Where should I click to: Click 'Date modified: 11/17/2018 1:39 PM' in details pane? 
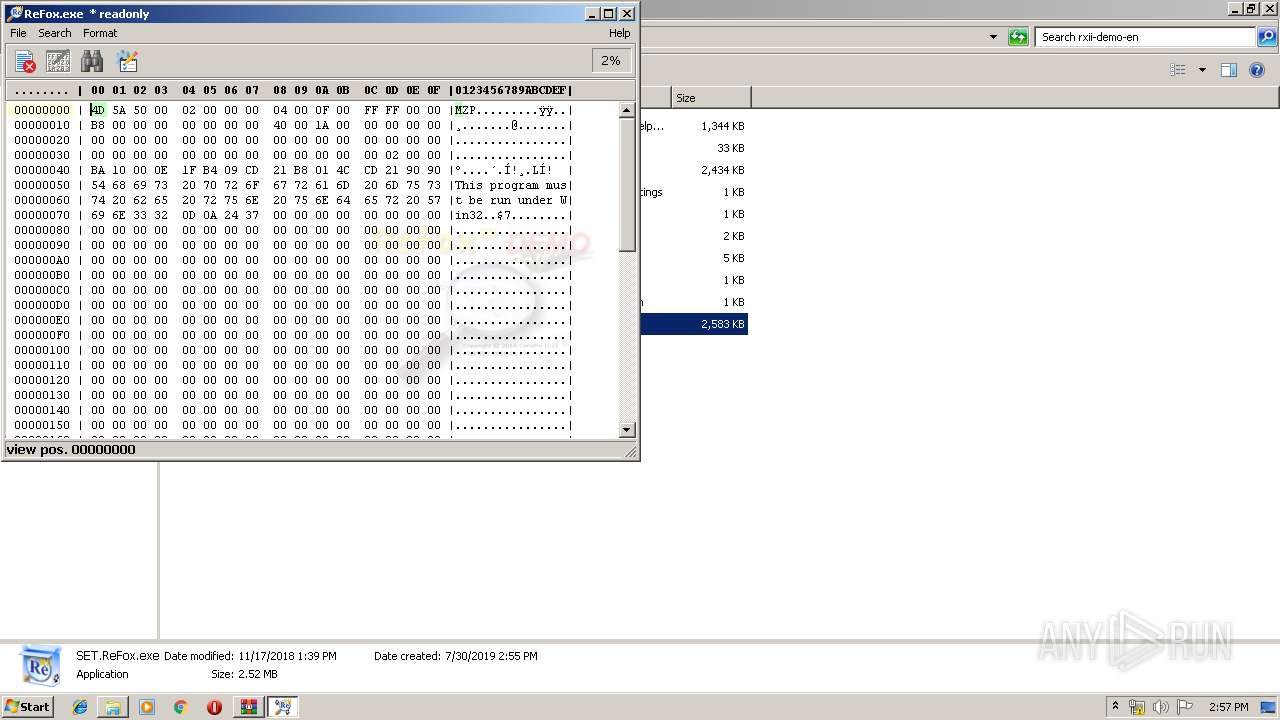tap(250, 656)
